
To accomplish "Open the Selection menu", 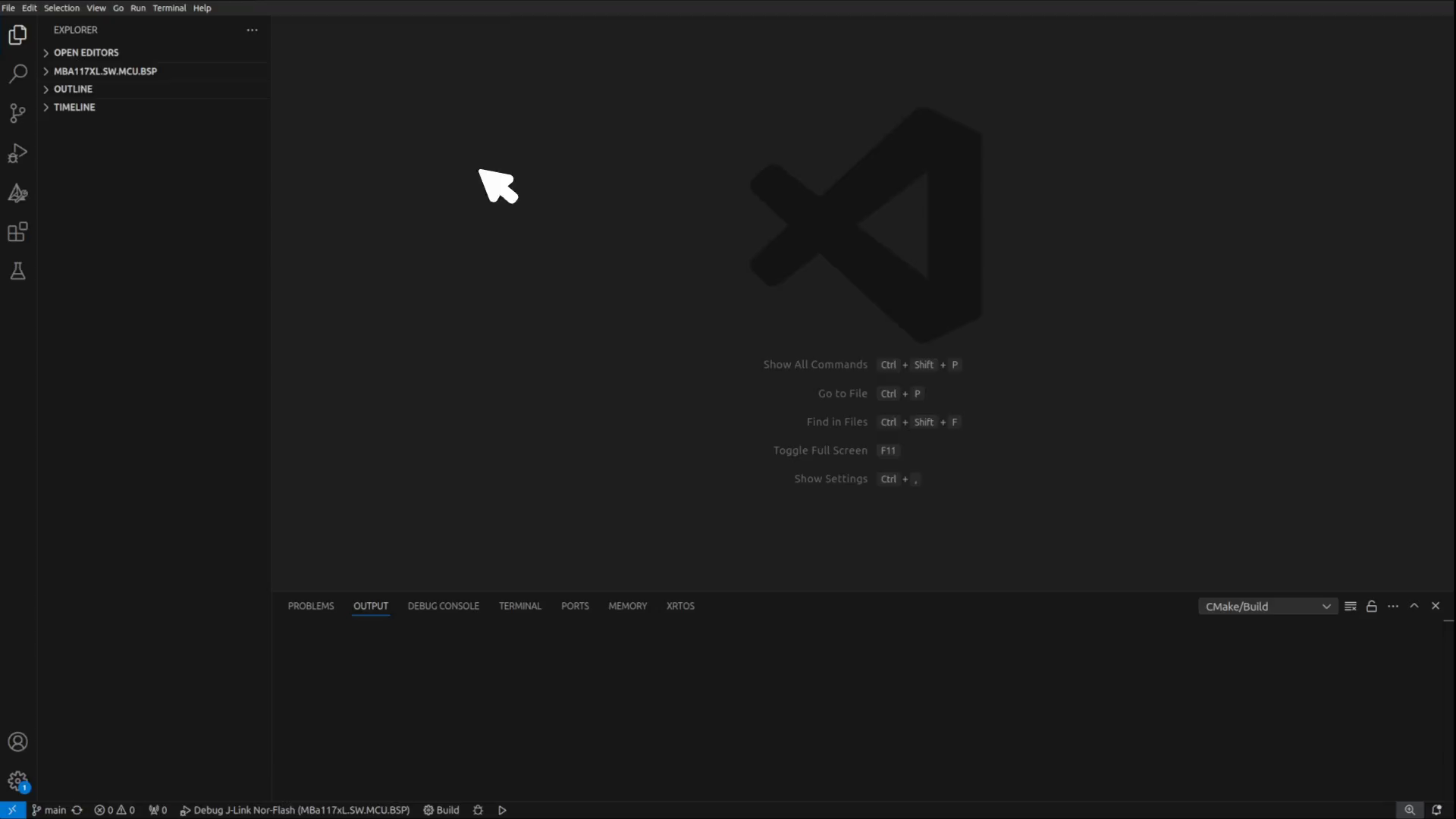I will (61, 8).
